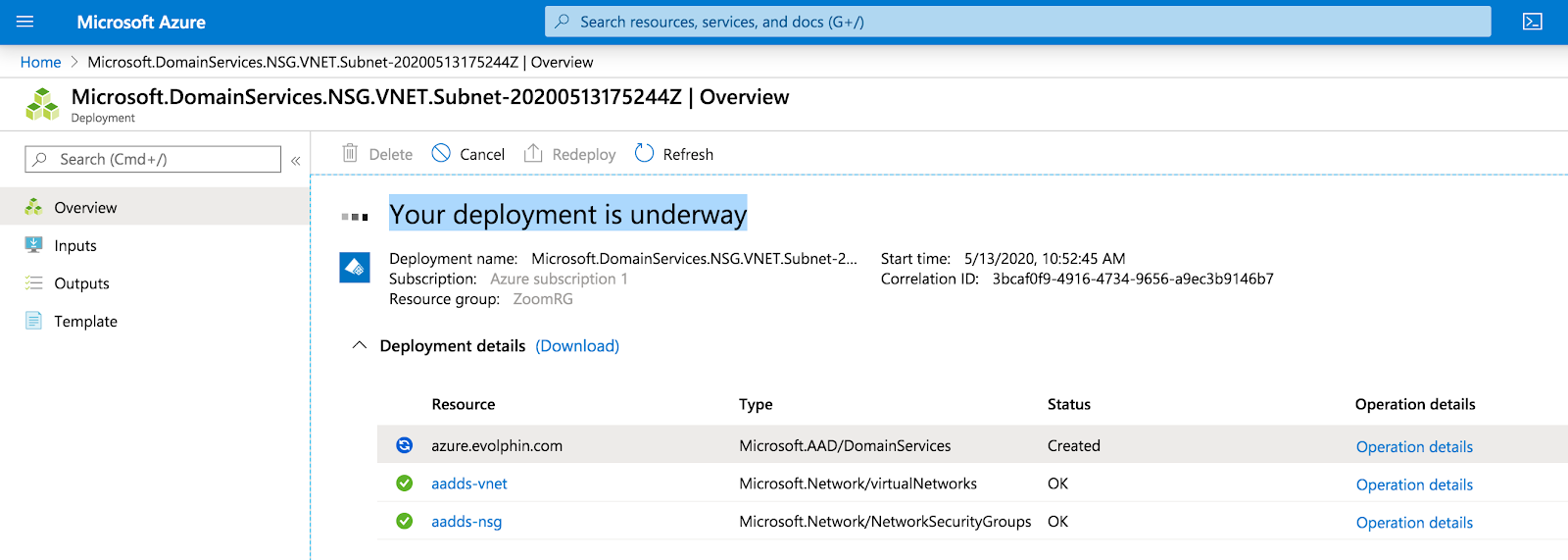Click the Home breadcrumb link

point(40,62)
